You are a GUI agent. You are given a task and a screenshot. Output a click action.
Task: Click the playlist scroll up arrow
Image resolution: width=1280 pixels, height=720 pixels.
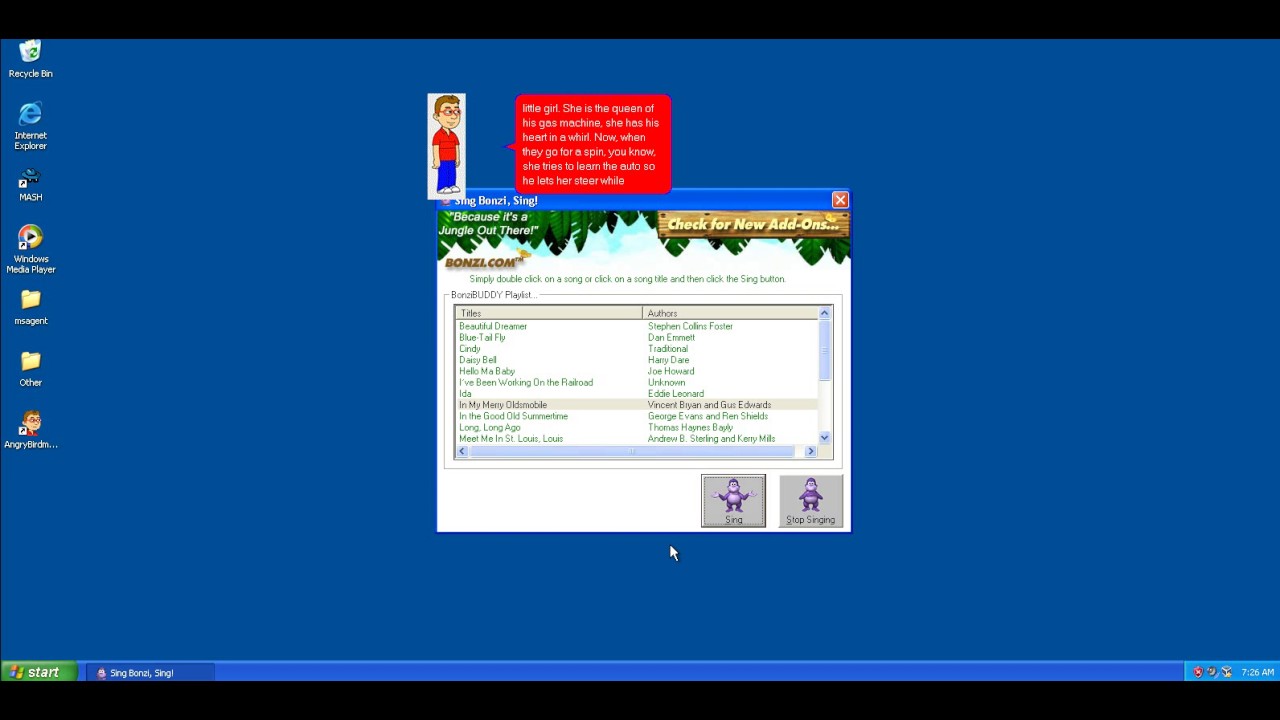824,313
